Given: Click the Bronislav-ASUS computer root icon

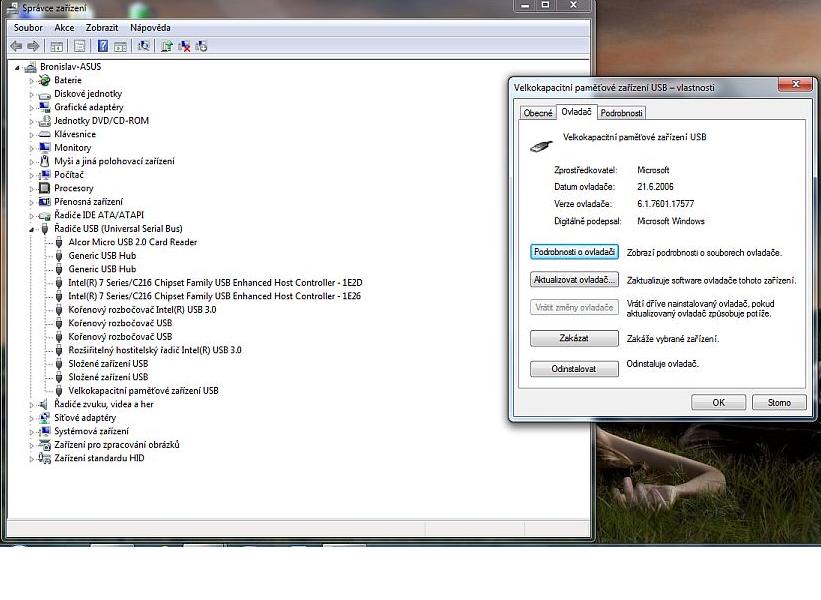Looking at the screenshot, I should point(30,67).
